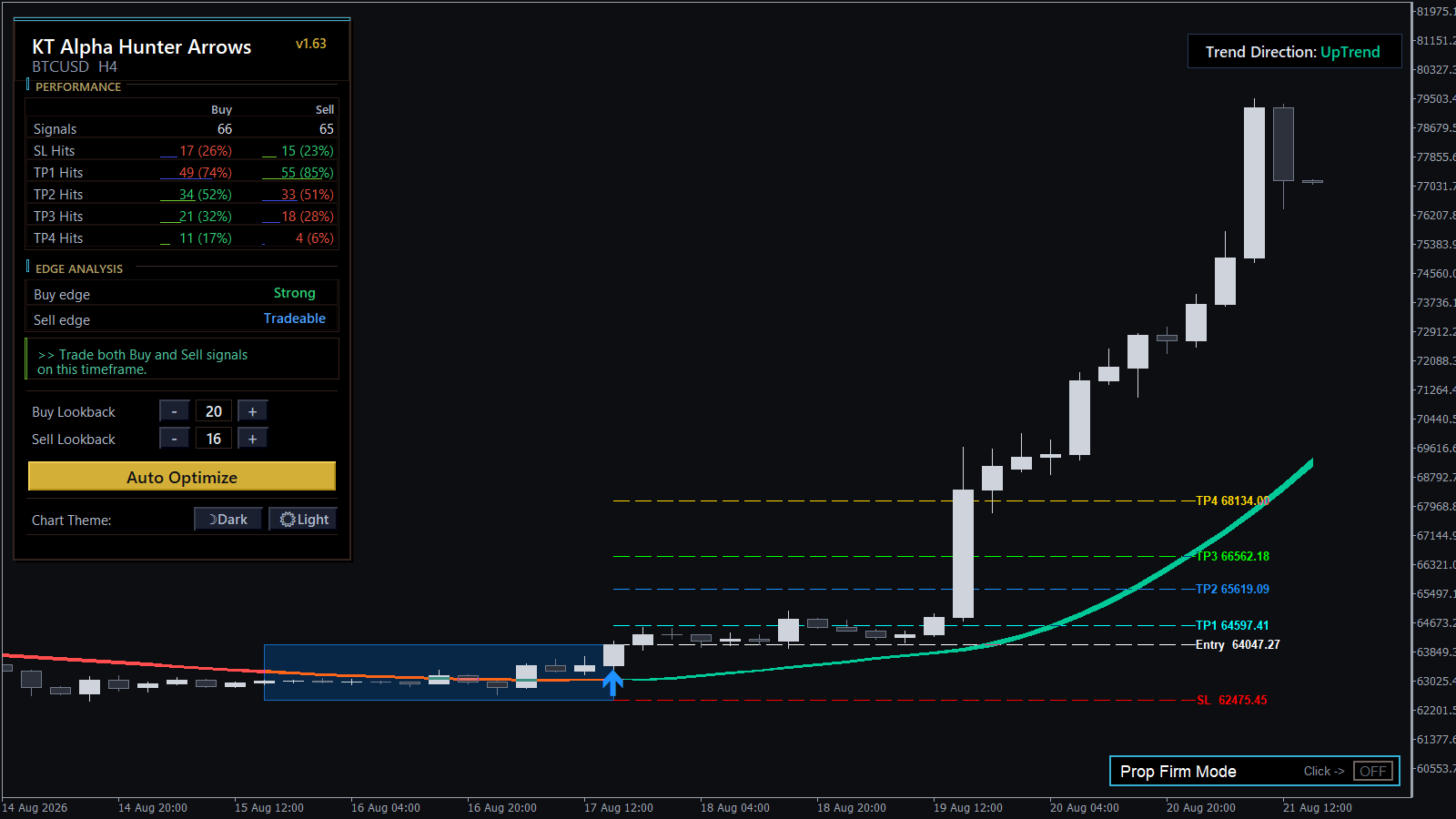This screenshot has height=819, width=1456.
Task: Switch chart theme to Light
Action: [303, 519]
